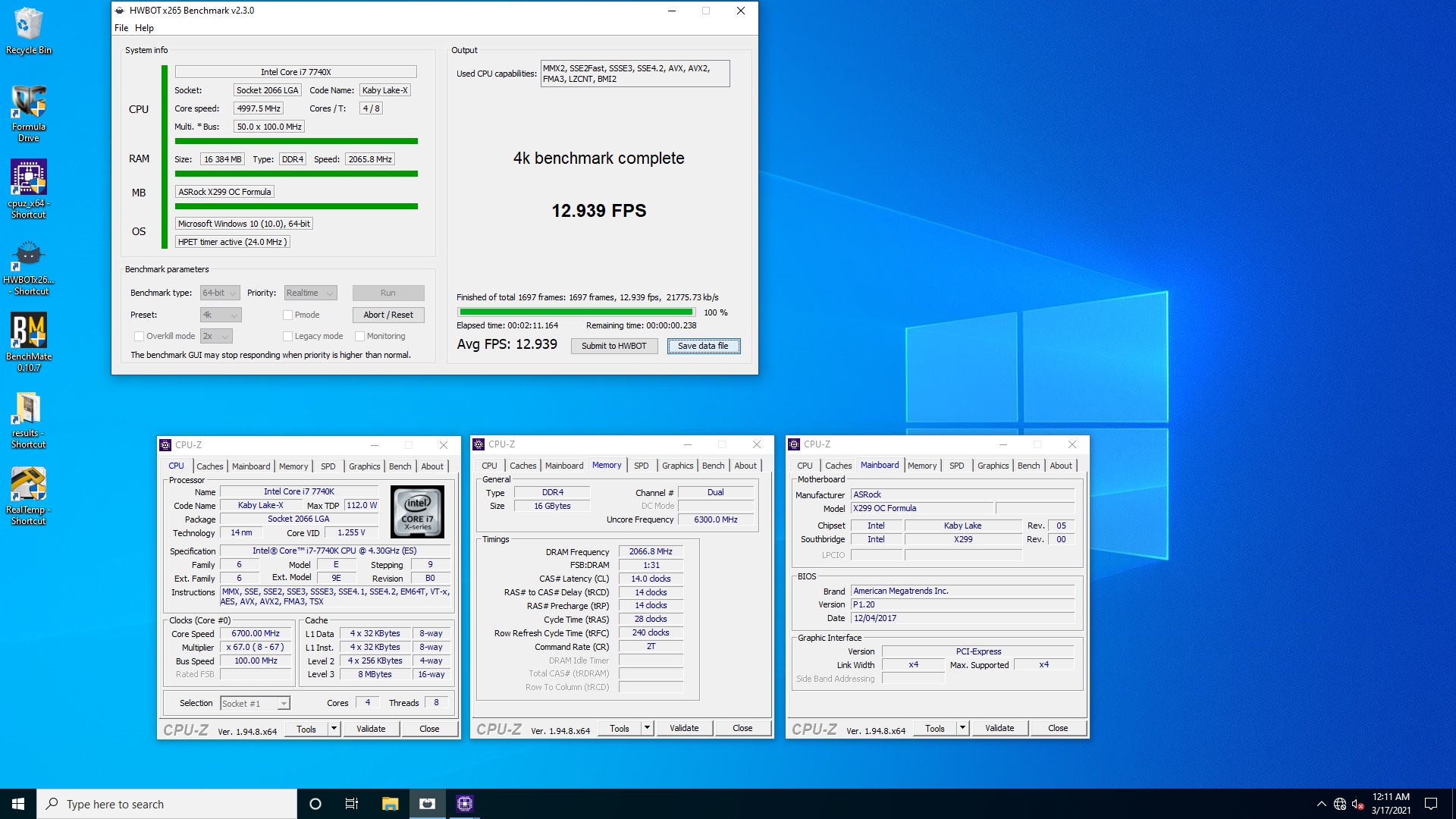Expand Tools arrow in CPU-Z Mainboard window

tap(962, 728)
